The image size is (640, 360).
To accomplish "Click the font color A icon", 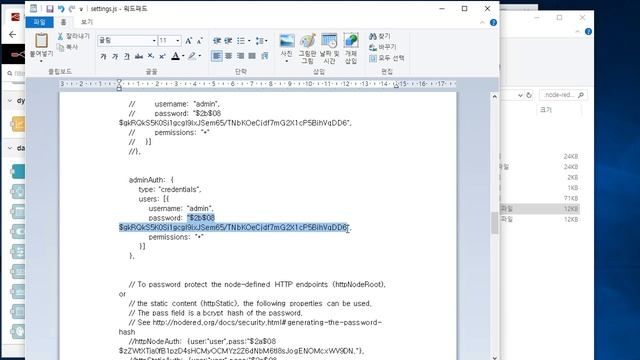I will (175, 56).
